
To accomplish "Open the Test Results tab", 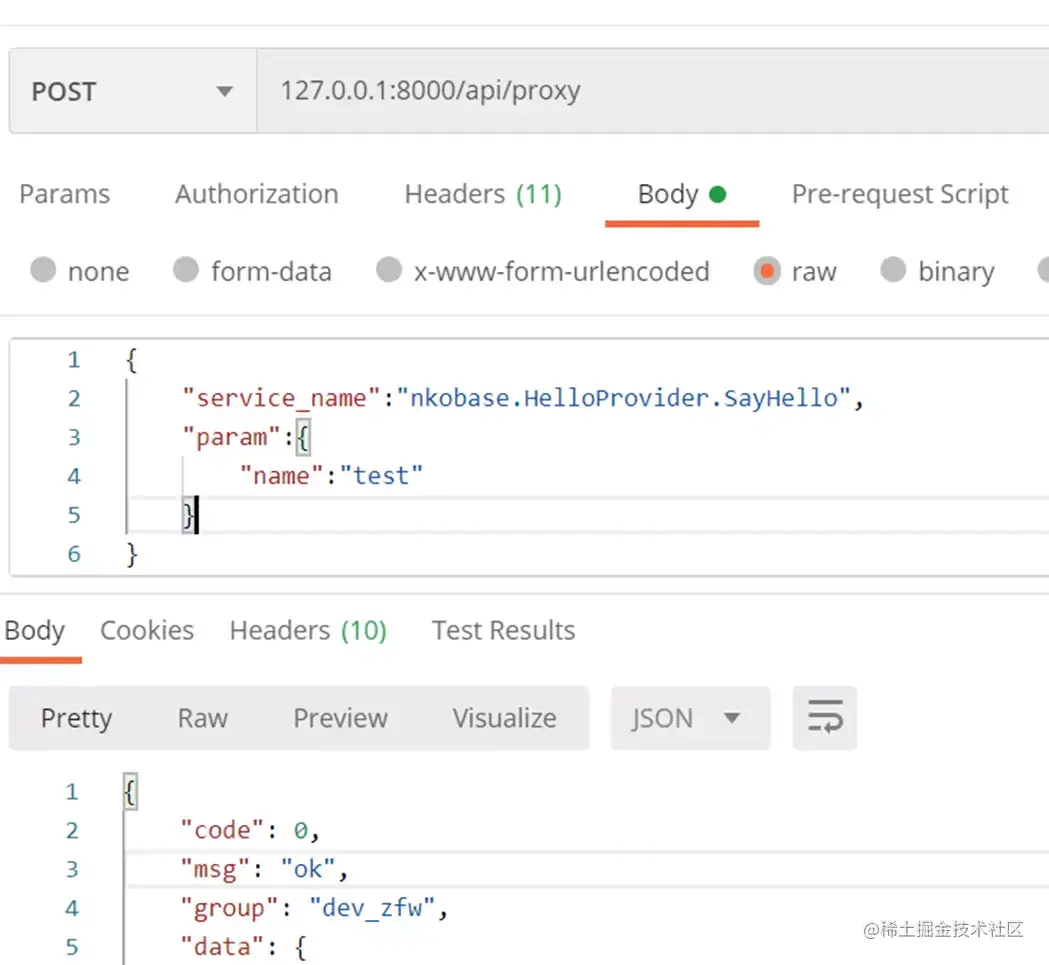I will click(x=503, y=631).
